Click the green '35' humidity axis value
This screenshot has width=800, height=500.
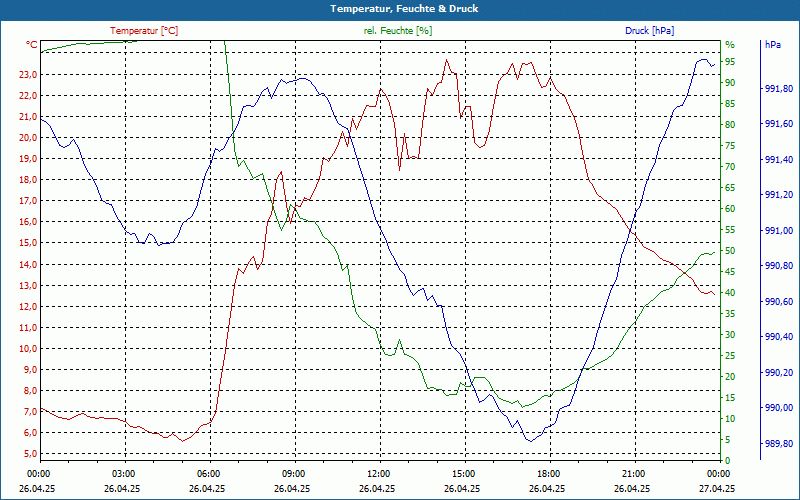click(x=730, y=314)
